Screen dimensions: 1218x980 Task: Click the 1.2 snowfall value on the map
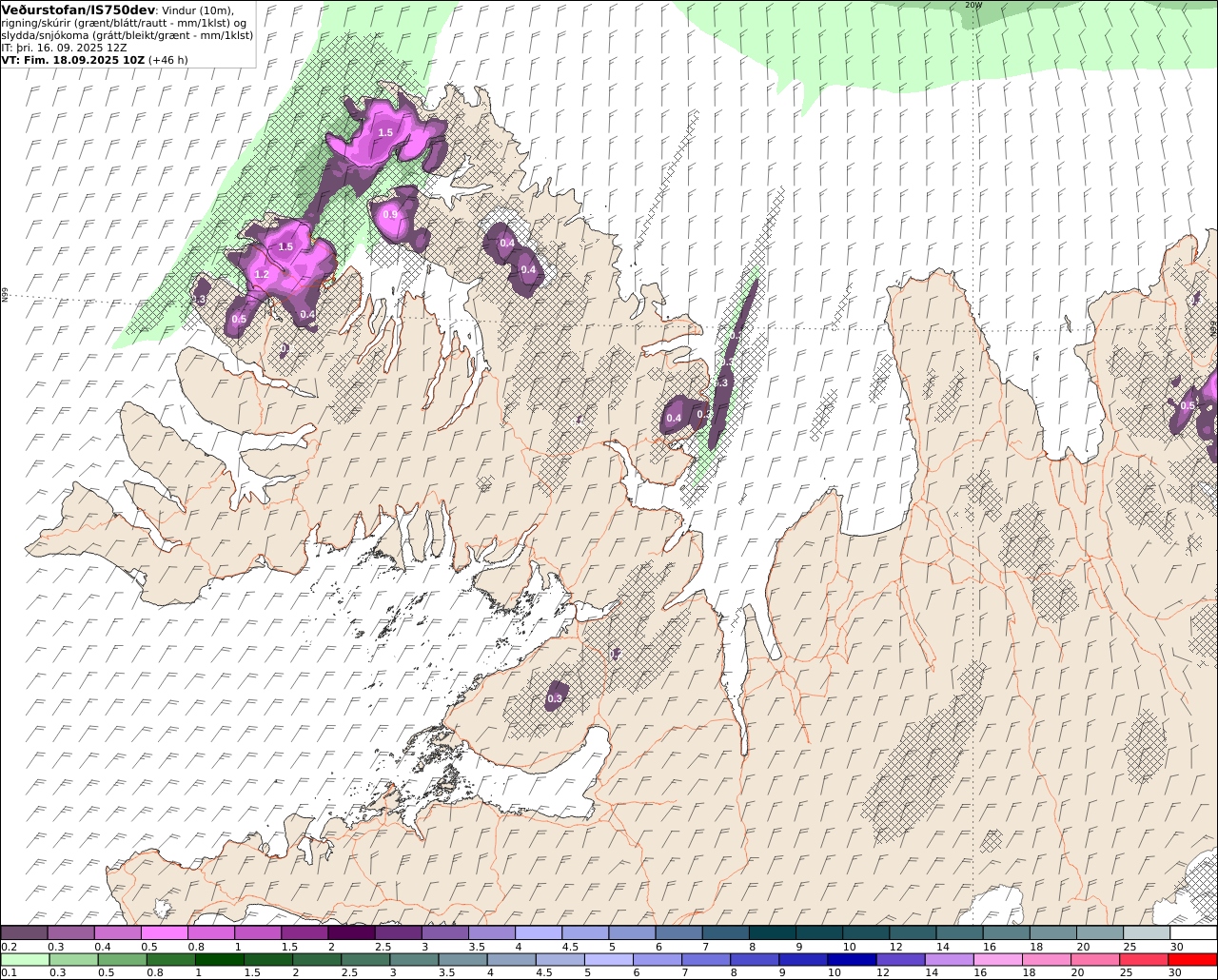coord(263,274)
